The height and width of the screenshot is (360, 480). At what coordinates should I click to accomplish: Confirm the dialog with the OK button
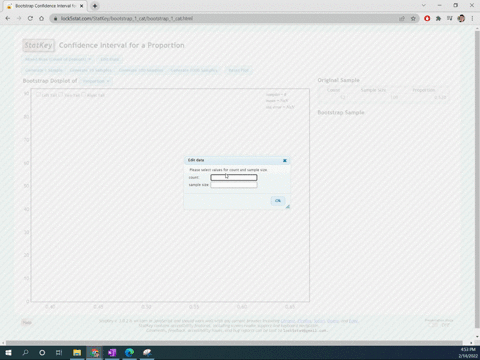tap(278, 201)
